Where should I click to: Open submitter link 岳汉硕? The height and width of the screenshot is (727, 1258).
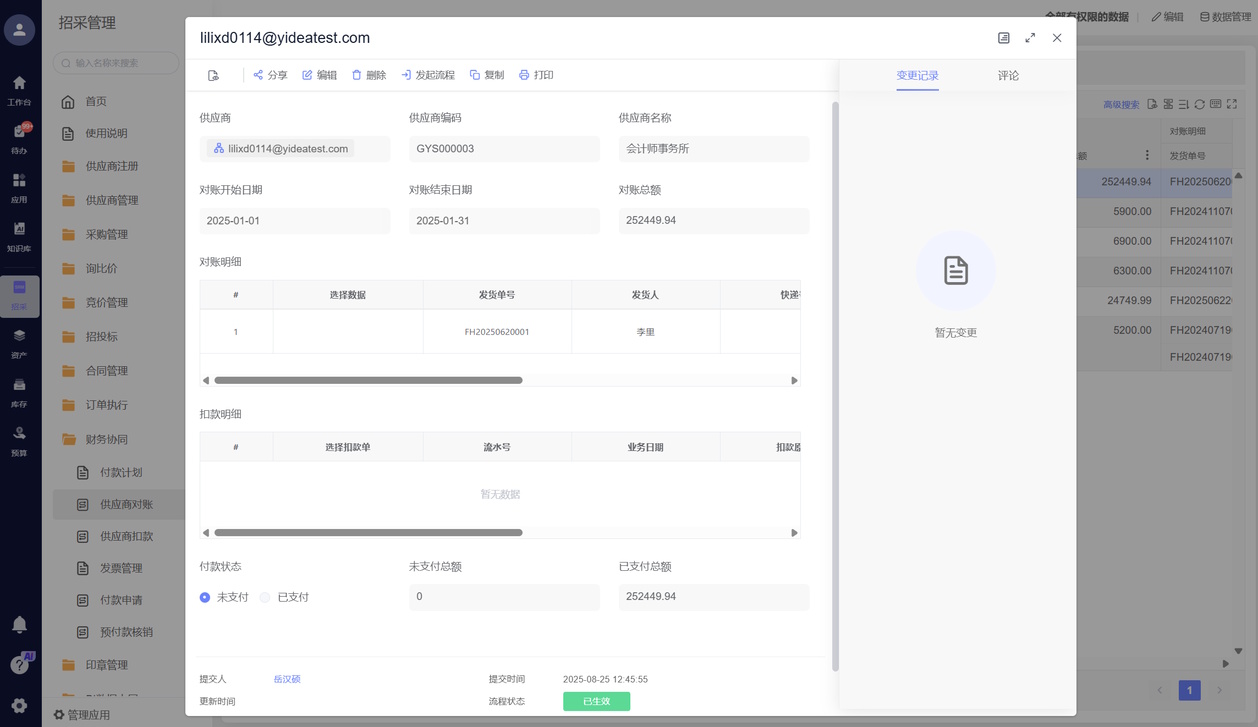click(287, 679)
